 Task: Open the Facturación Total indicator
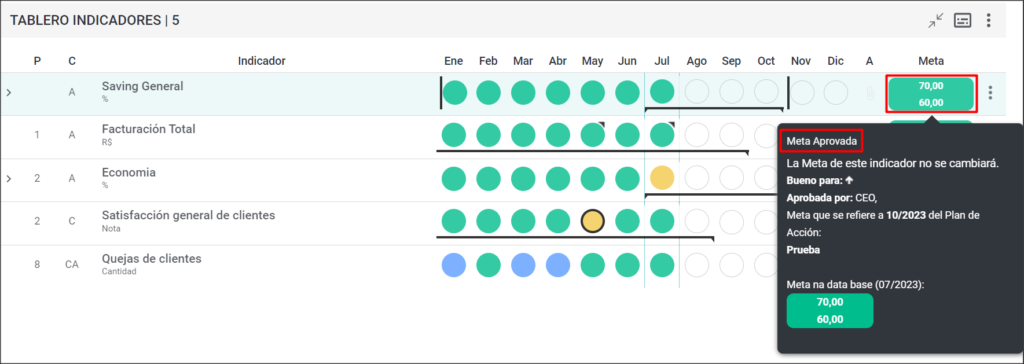point(148,129)
